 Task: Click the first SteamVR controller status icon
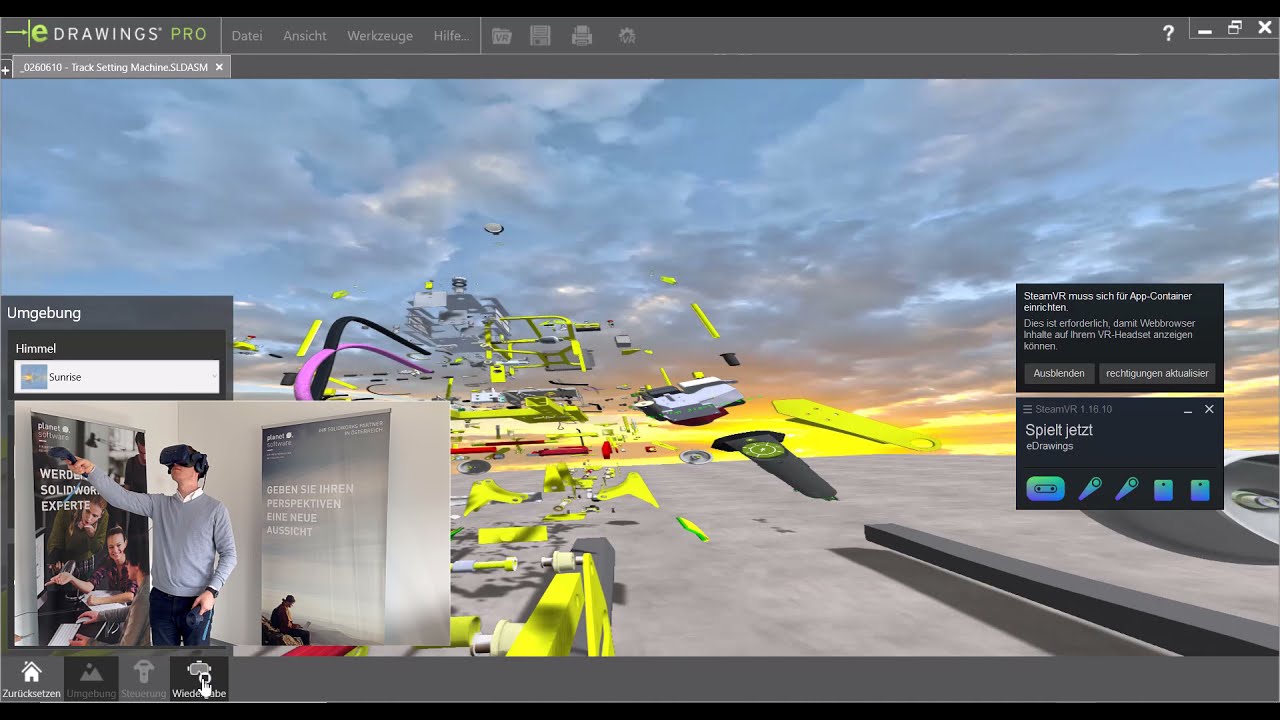[x=1090, y=489]
